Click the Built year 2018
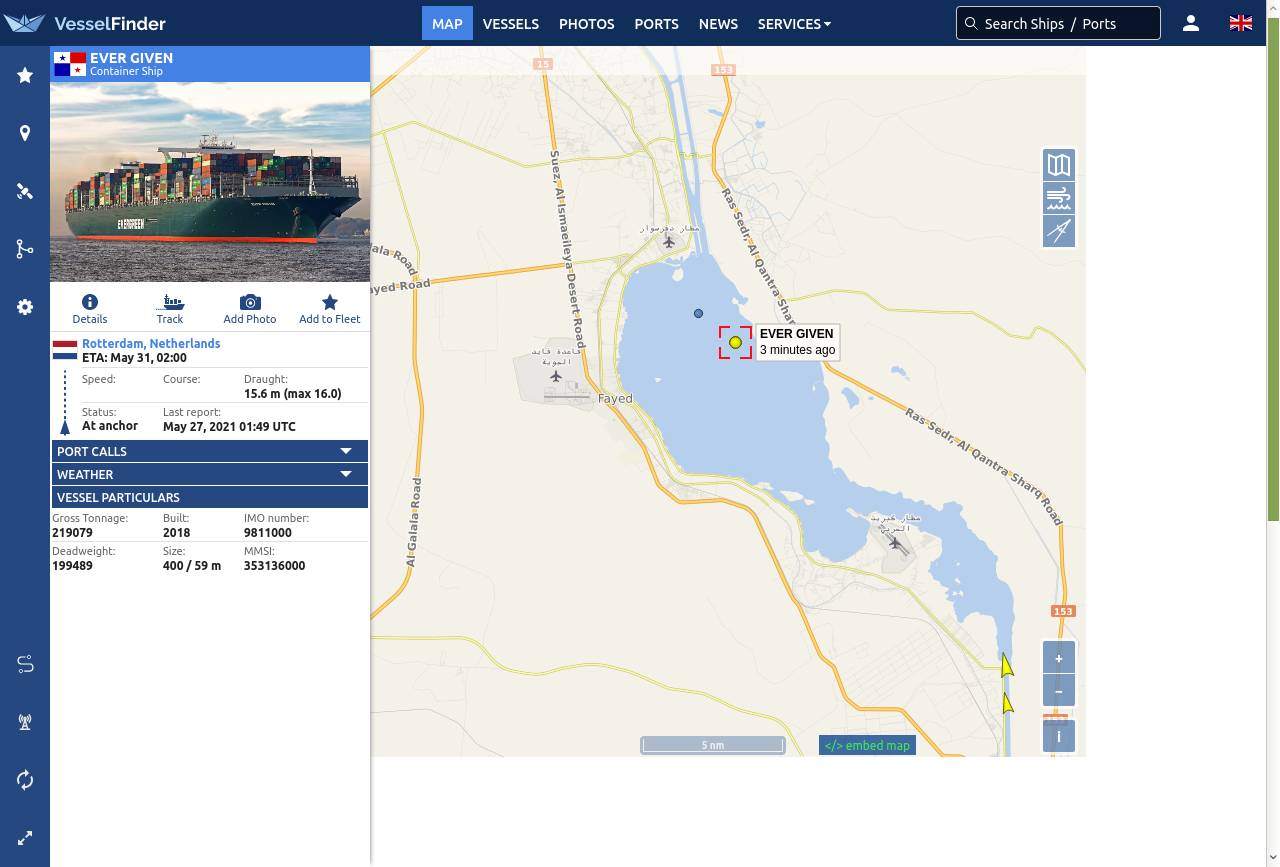Image resolution: width=1280 pixels, height=867 pixels. pos(176,533)
